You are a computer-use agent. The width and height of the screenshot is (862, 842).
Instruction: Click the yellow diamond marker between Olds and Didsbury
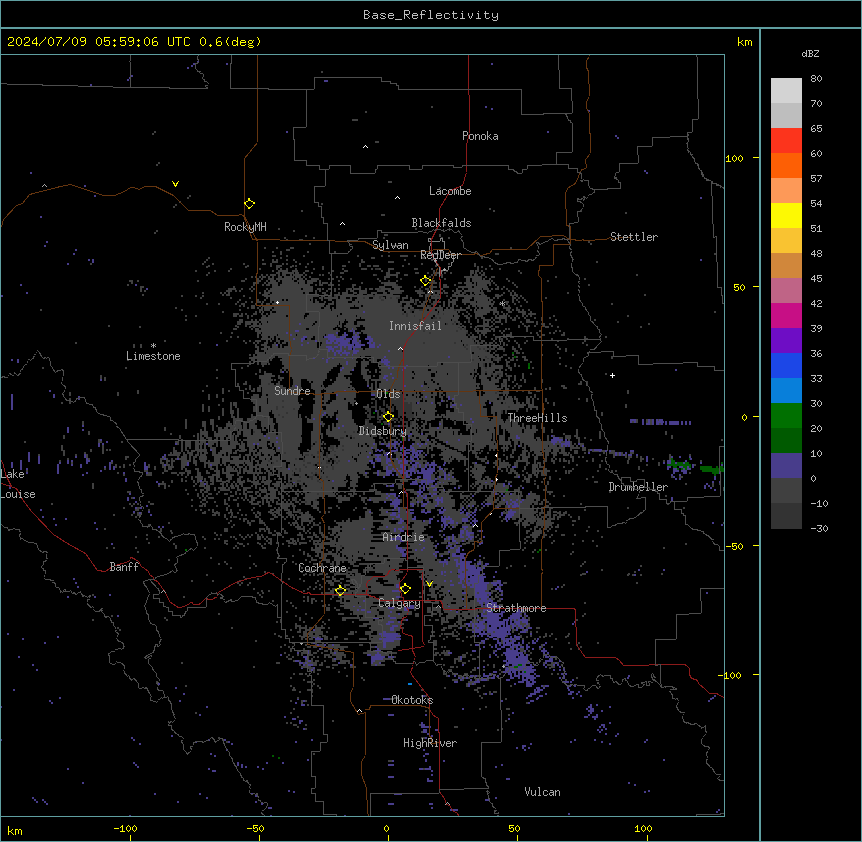388,417
